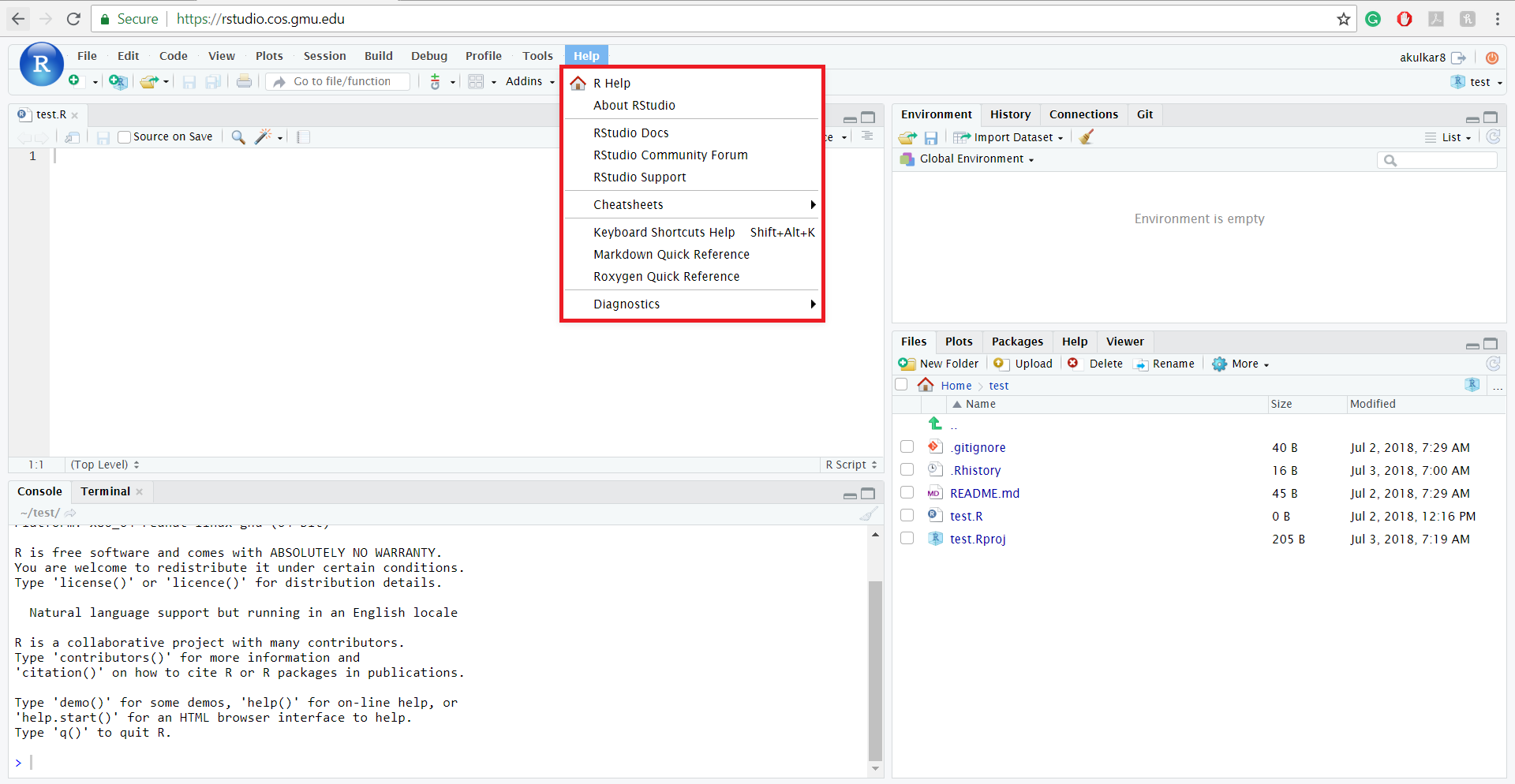Open the test.Rproj file link
This screenshot has width=1515, height=784.
click(978, 539)
